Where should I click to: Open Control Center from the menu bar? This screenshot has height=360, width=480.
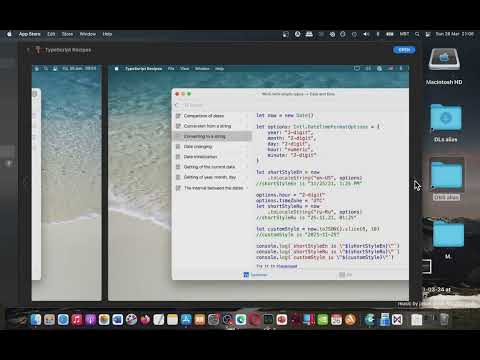point(428,34)
